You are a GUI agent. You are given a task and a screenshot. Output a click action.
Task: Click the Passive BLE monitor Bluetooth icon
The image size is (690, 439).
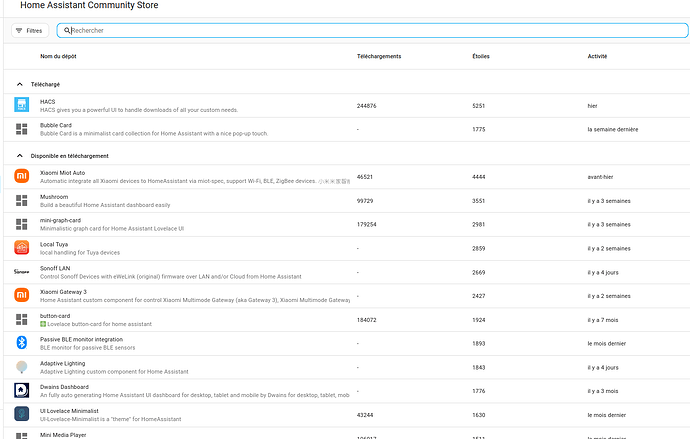[22, 343]
